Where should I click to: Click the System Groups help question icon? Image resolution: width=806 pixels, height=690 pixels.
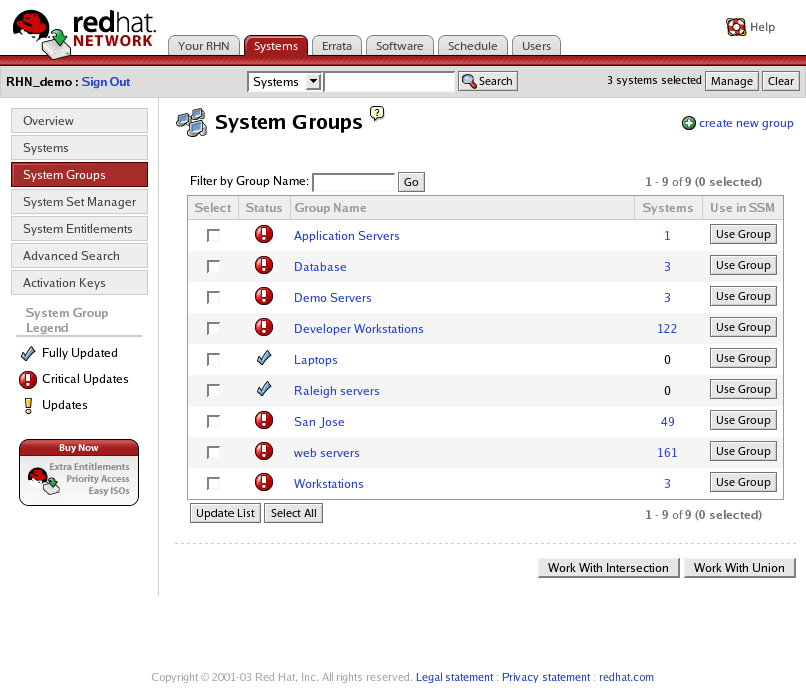tap(377, 113)
